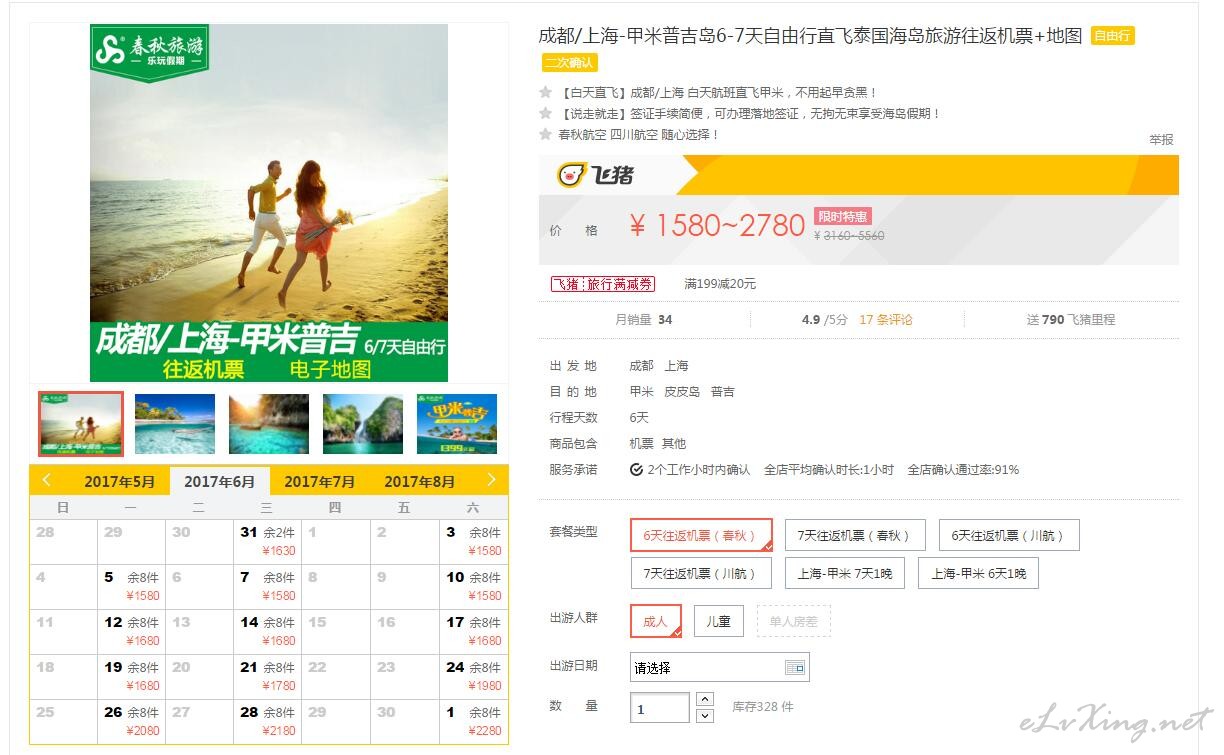Click the main product image
The height and width of the screenshot is (755, 1224).
pos(269,203)
